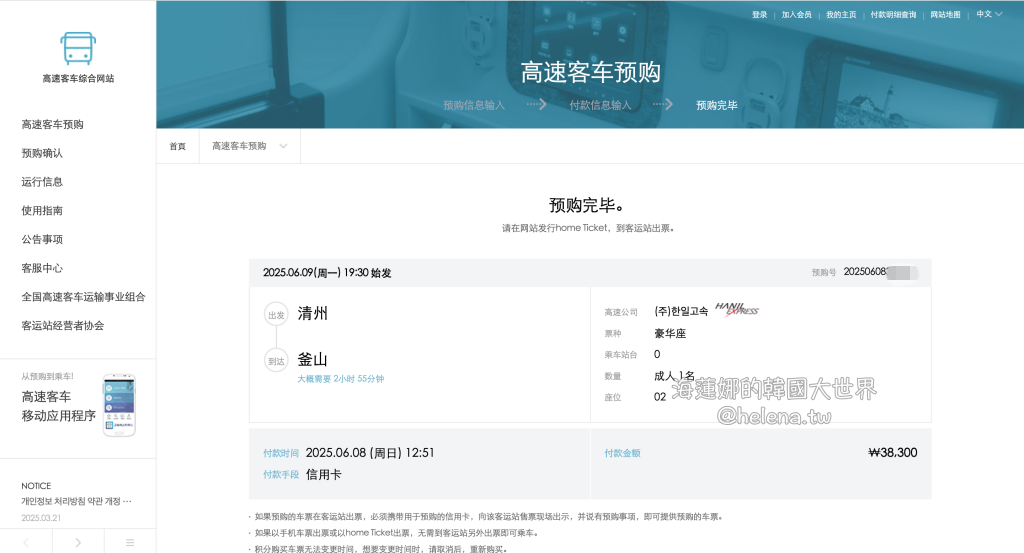This screenshot has width=1024, height=553.
Task: Open the 中文 language dropdown
Action: [x=989, y=14]
